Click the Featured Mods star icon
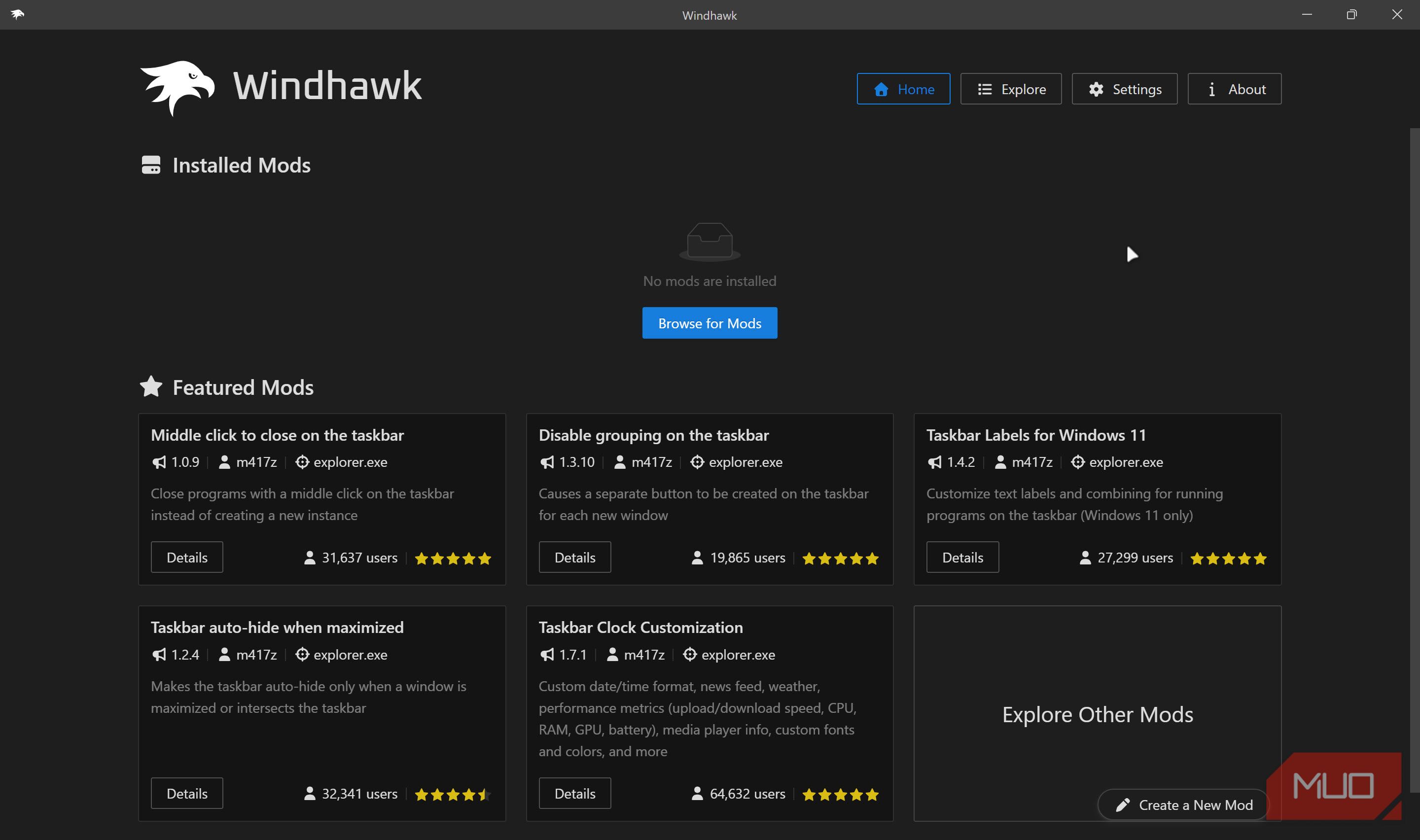The image size is (1420, 840). [151, 386]
